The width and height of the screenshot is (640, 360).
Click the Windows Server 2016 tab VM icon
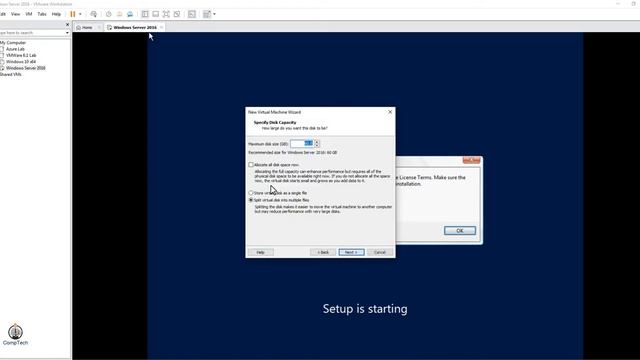click(109, 27)
